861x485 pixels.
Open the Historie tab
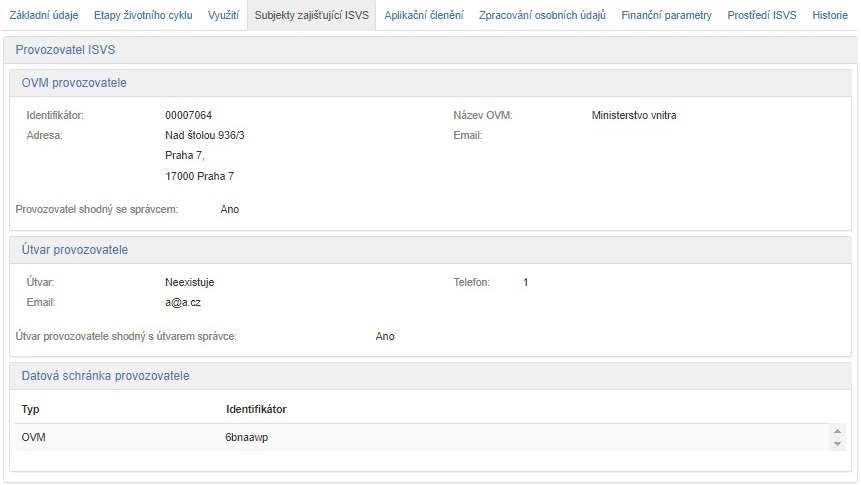click(829, 16)
